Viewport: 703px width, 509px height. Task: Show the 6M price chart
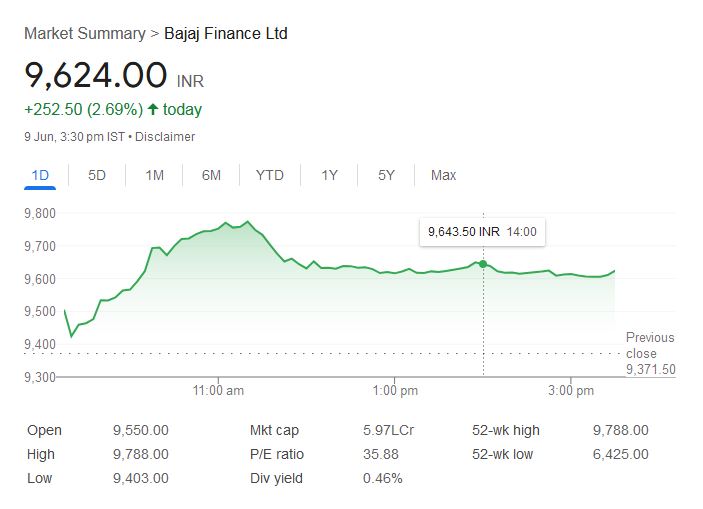coord(211,175)
